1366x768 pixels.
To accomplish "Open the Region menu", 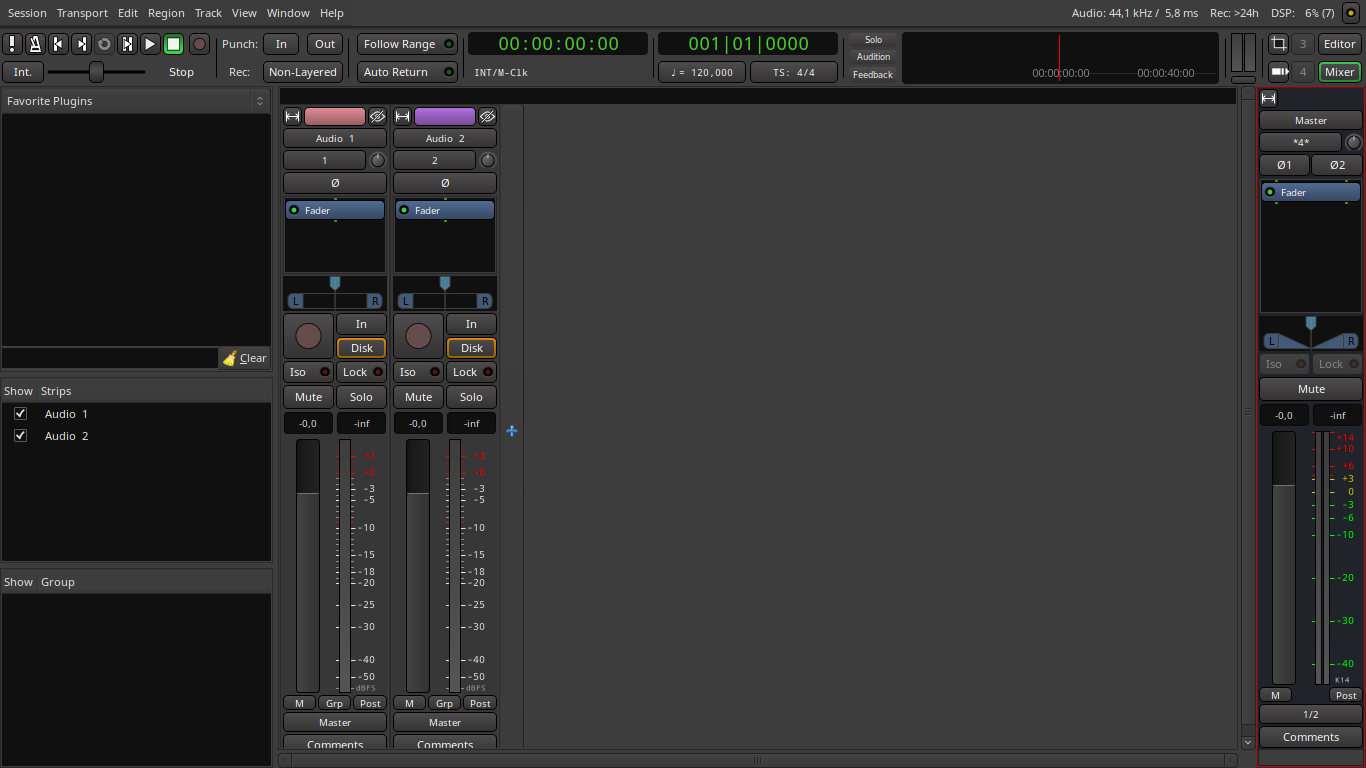I will click(x=166, y=13).
